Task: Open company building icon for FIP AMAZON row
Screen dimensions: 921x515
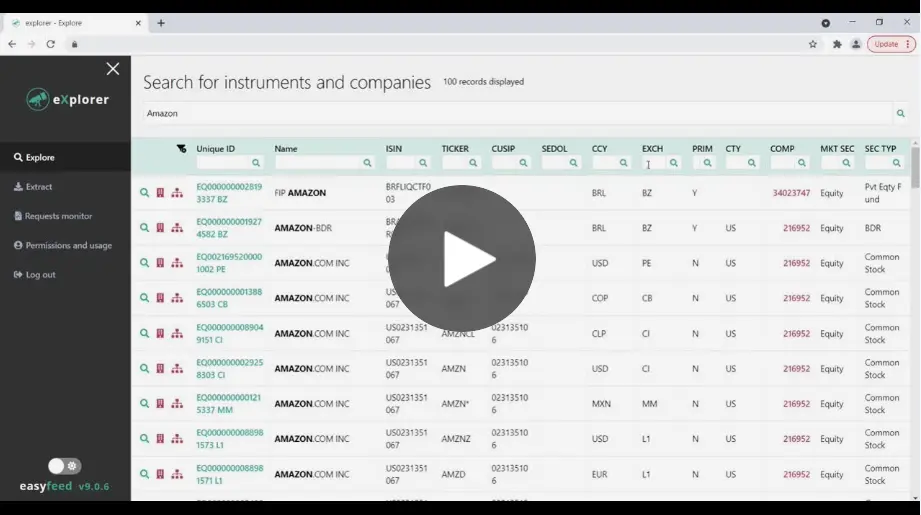Action: 160,193
